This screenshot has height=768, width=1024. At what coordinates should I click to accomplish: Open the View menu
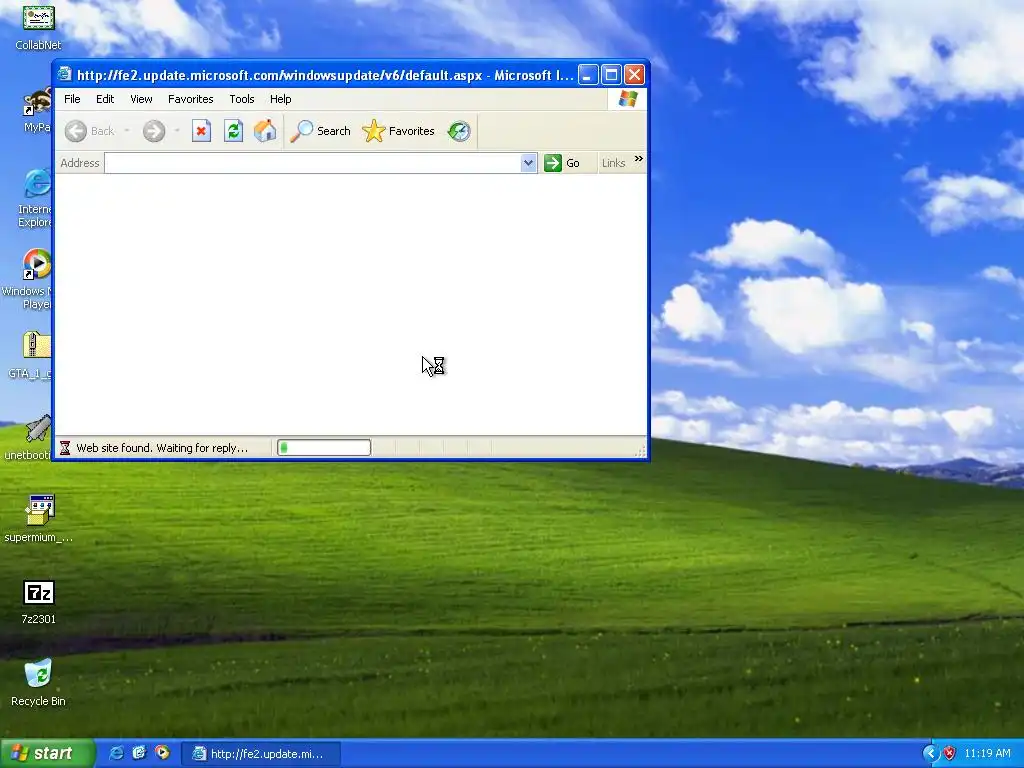141,99
